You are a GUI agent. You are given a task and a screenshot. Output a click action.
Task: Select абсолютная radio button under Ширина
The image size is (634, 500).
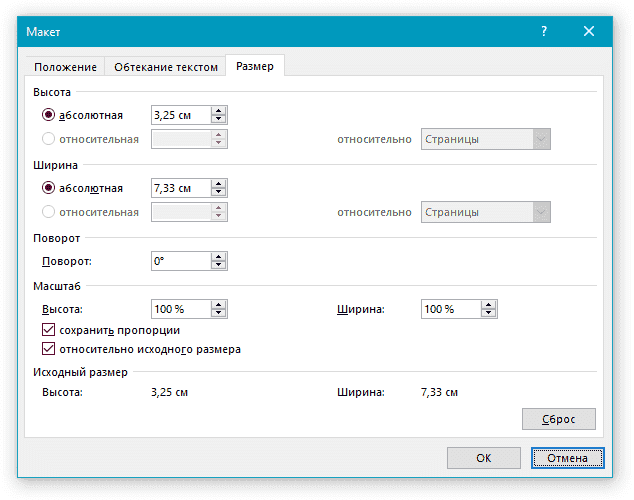click(49, 188)
